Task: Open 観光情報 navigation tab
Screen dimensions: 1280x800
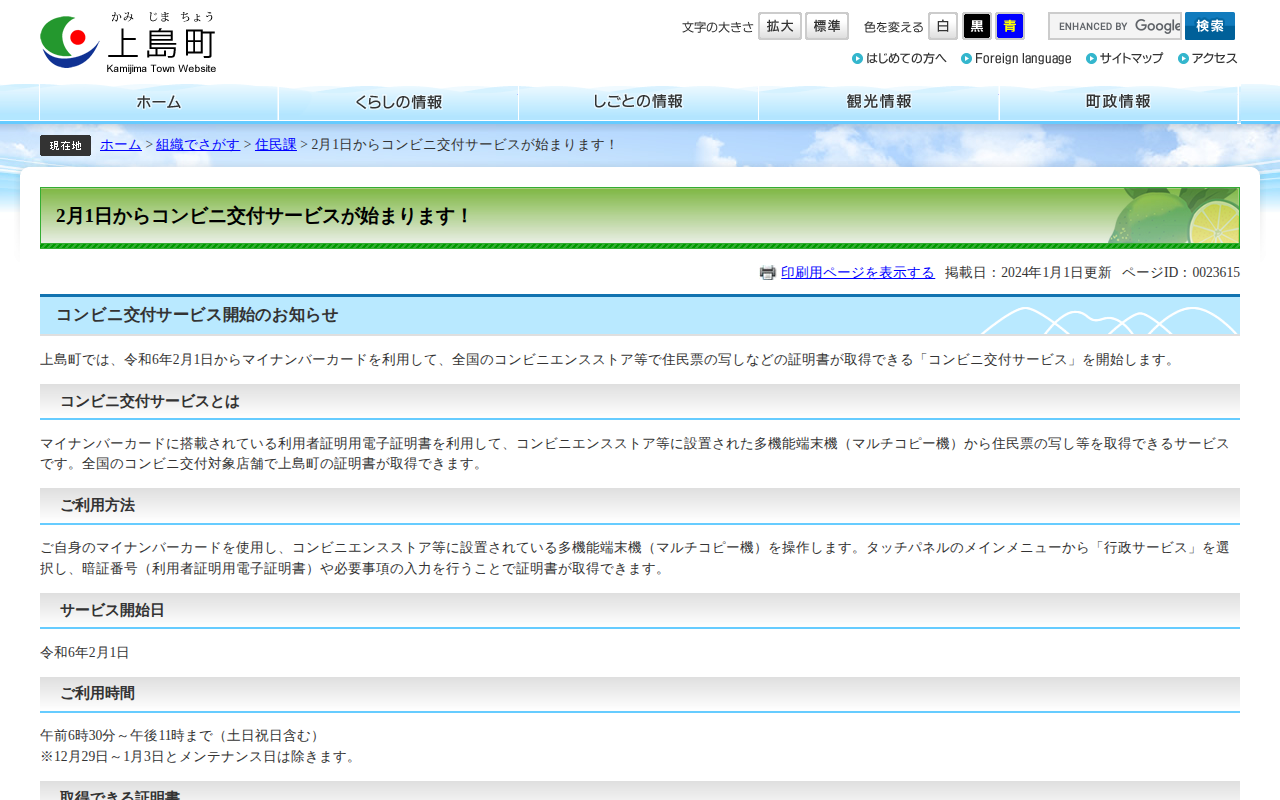Action: (x=879, y=102)
